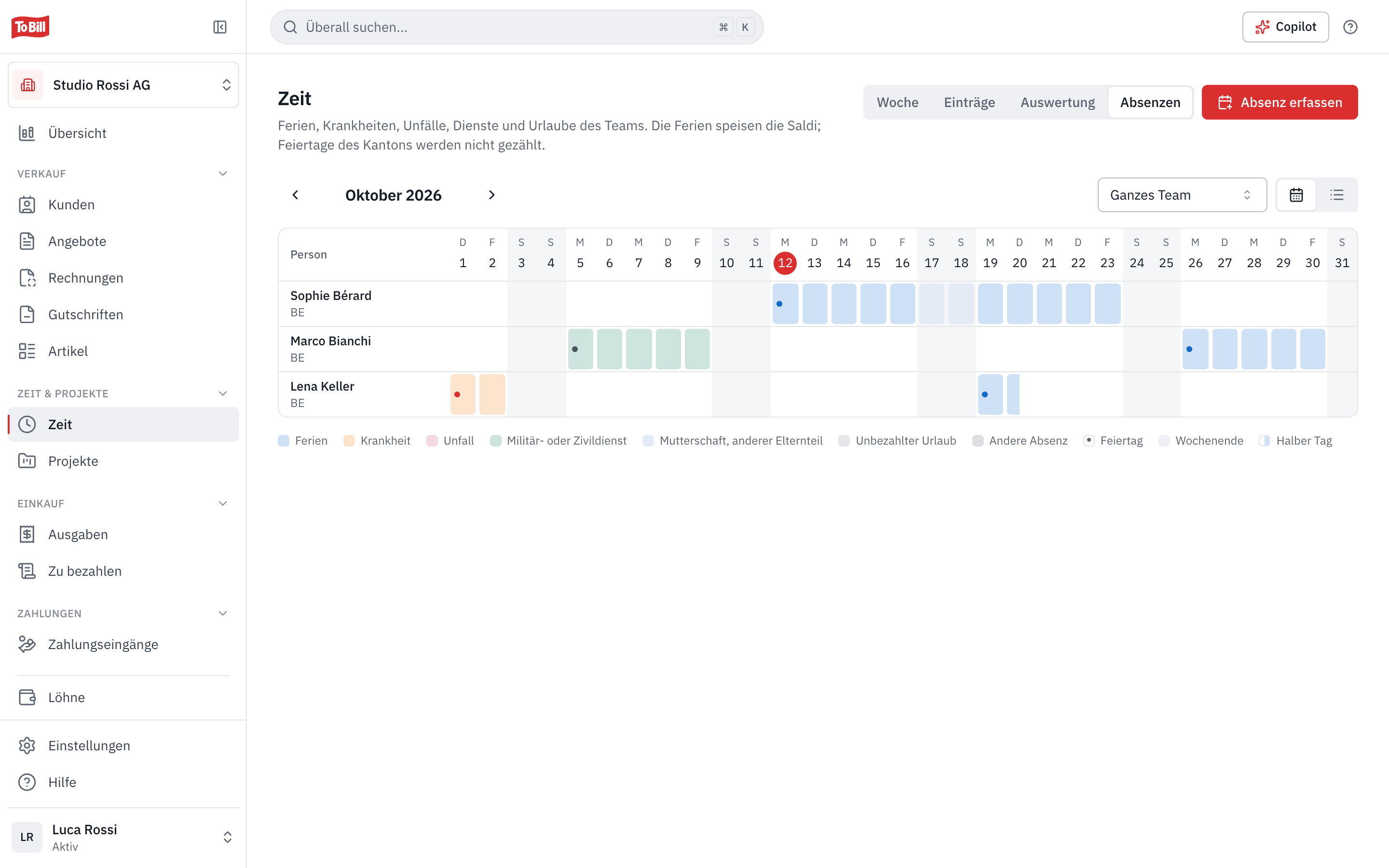
Task: Open the help circle icon in header
Action: point(1350,27)
